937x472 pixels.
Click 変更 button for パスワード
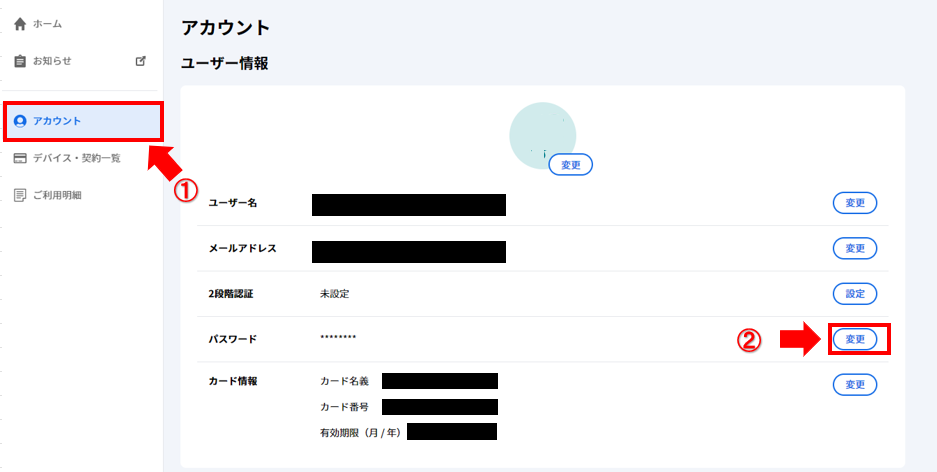855,339
